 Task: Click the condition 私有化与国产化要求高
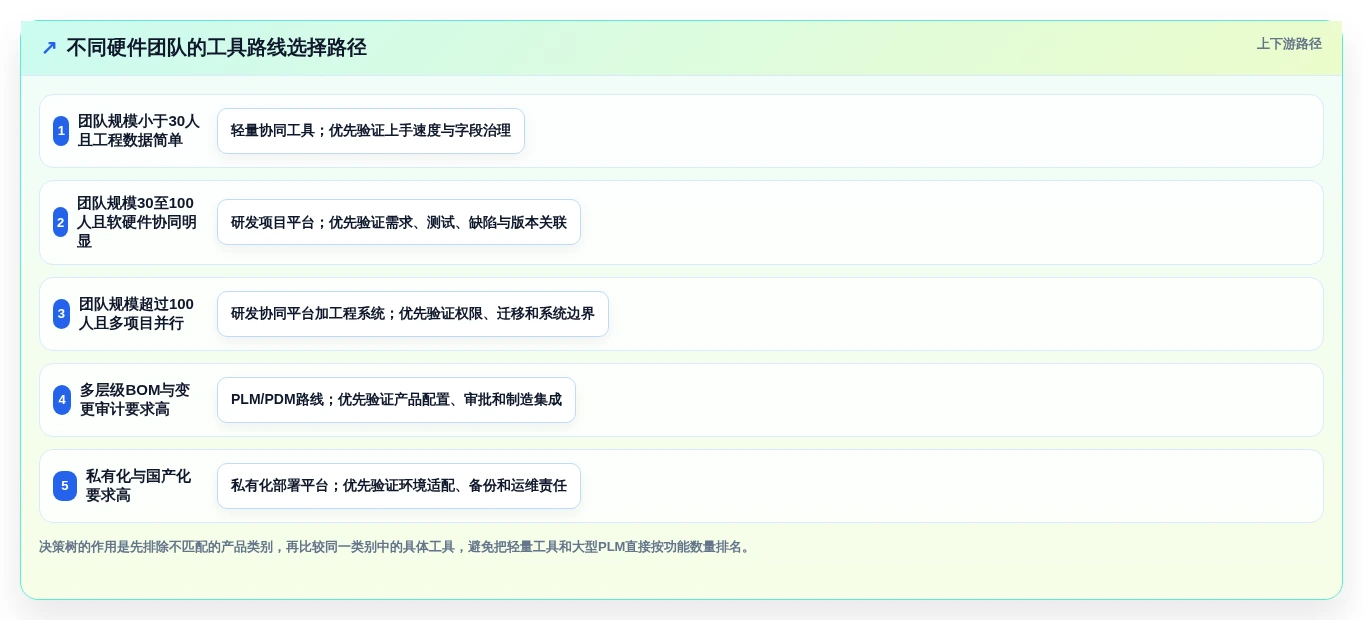(139, 486)
